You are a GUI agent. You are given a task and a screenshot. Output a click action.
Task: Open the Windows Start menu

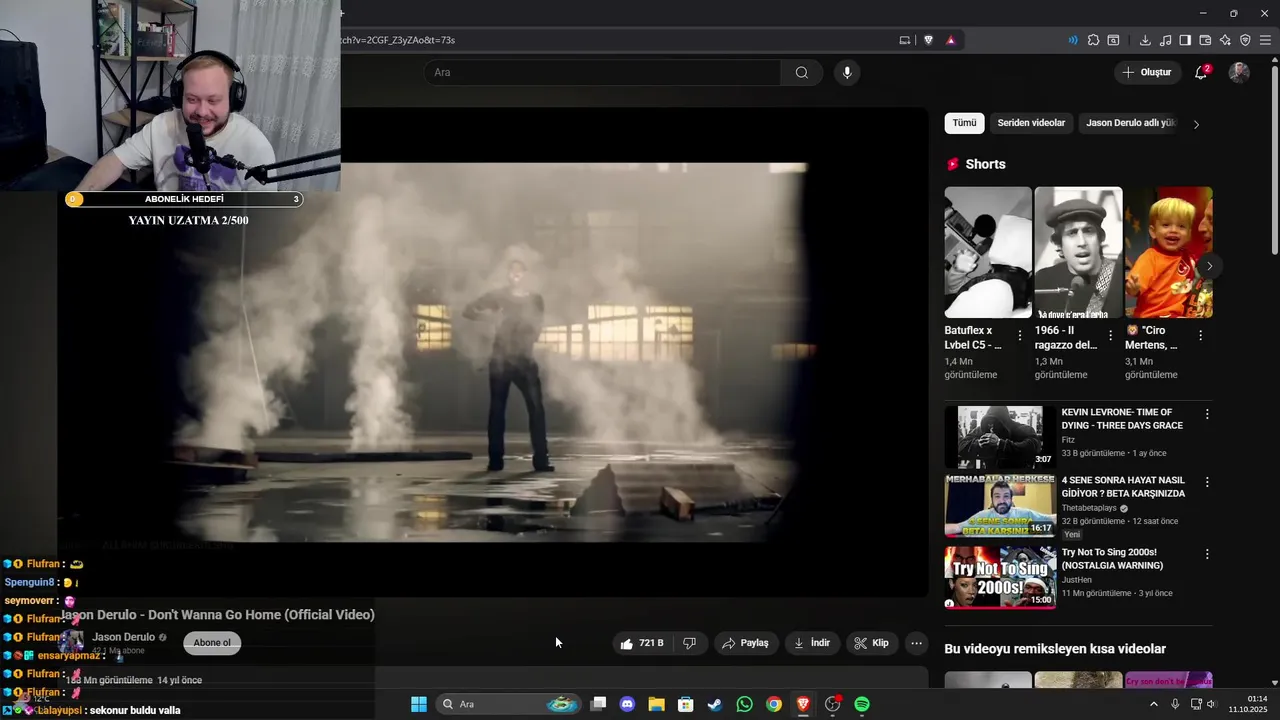(419, 704)
